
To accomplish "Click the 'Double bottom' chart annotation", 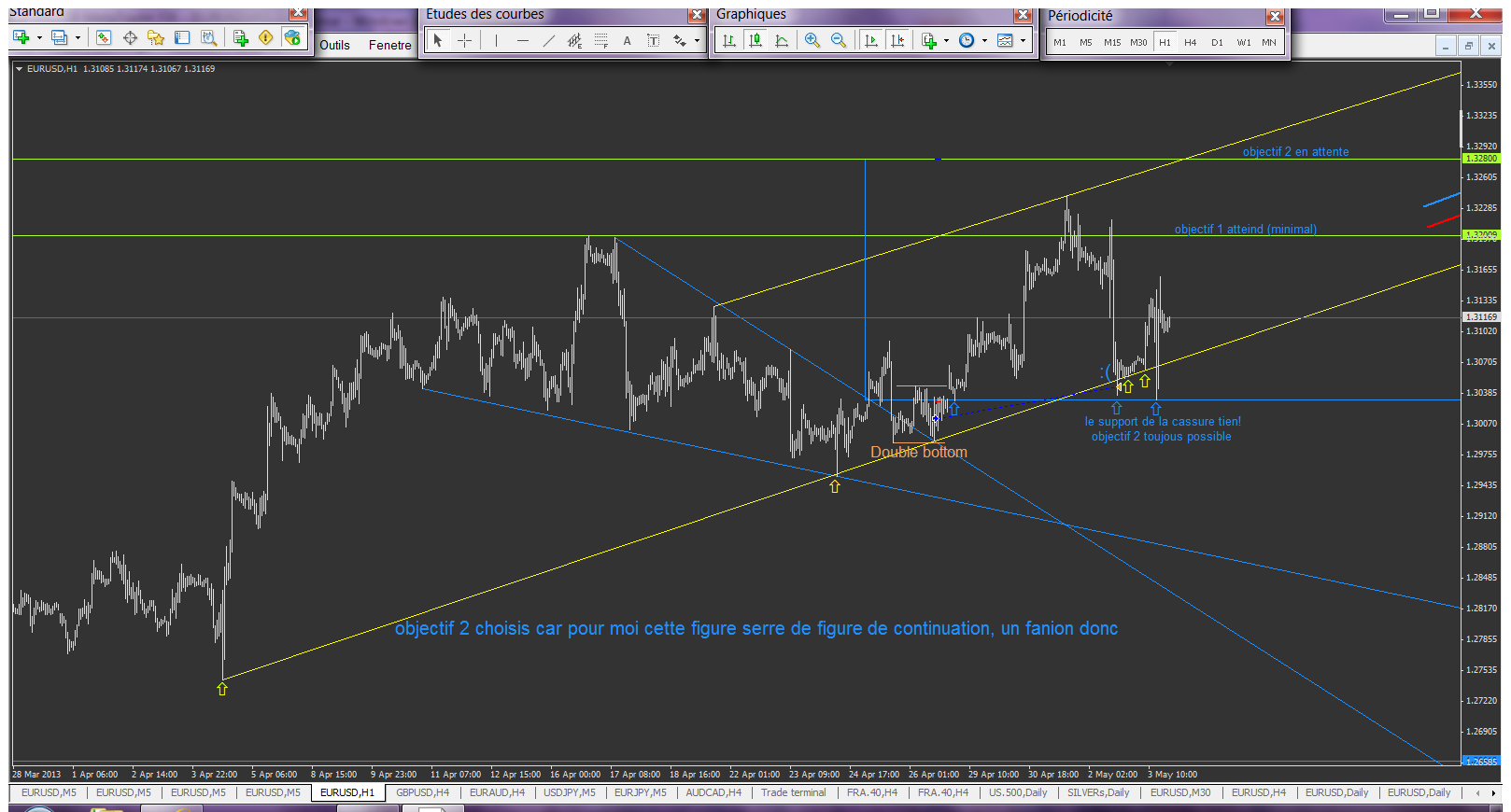I will point(918,453).
